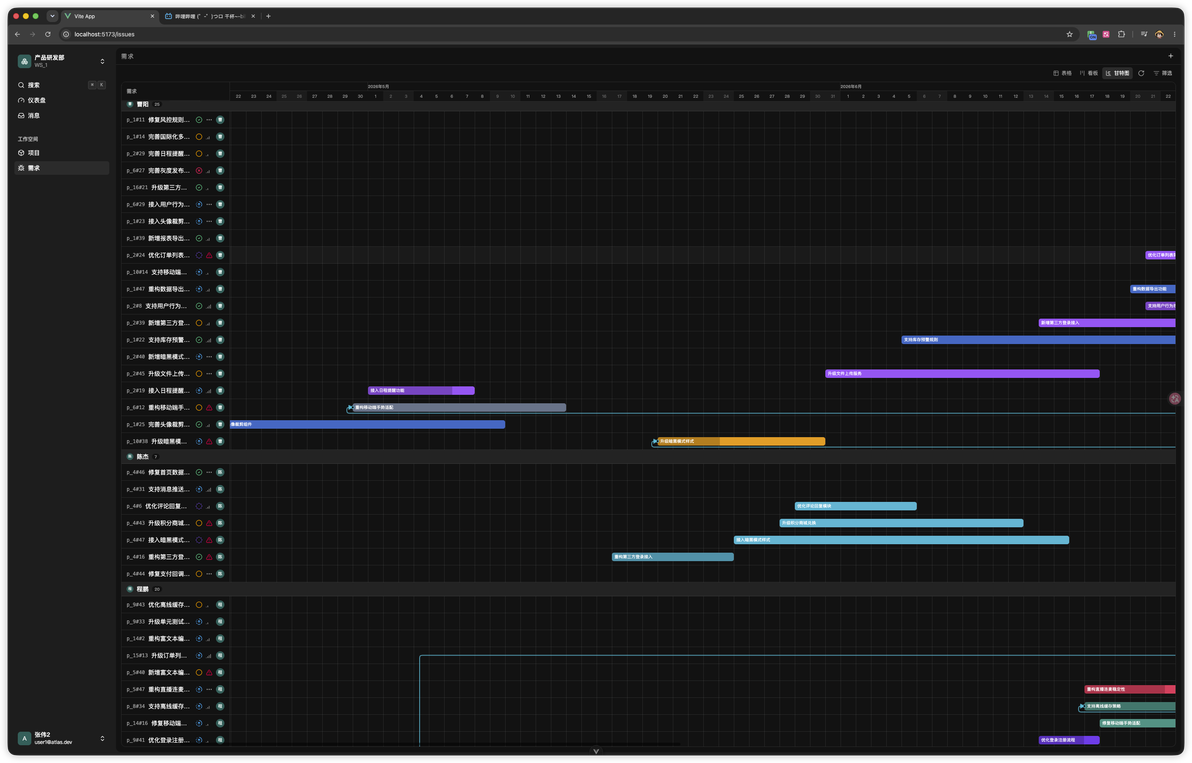Screen dimensions: 1192x763
Task: Click assignee avatar of row p_9#41
Action: click(220, 740)
